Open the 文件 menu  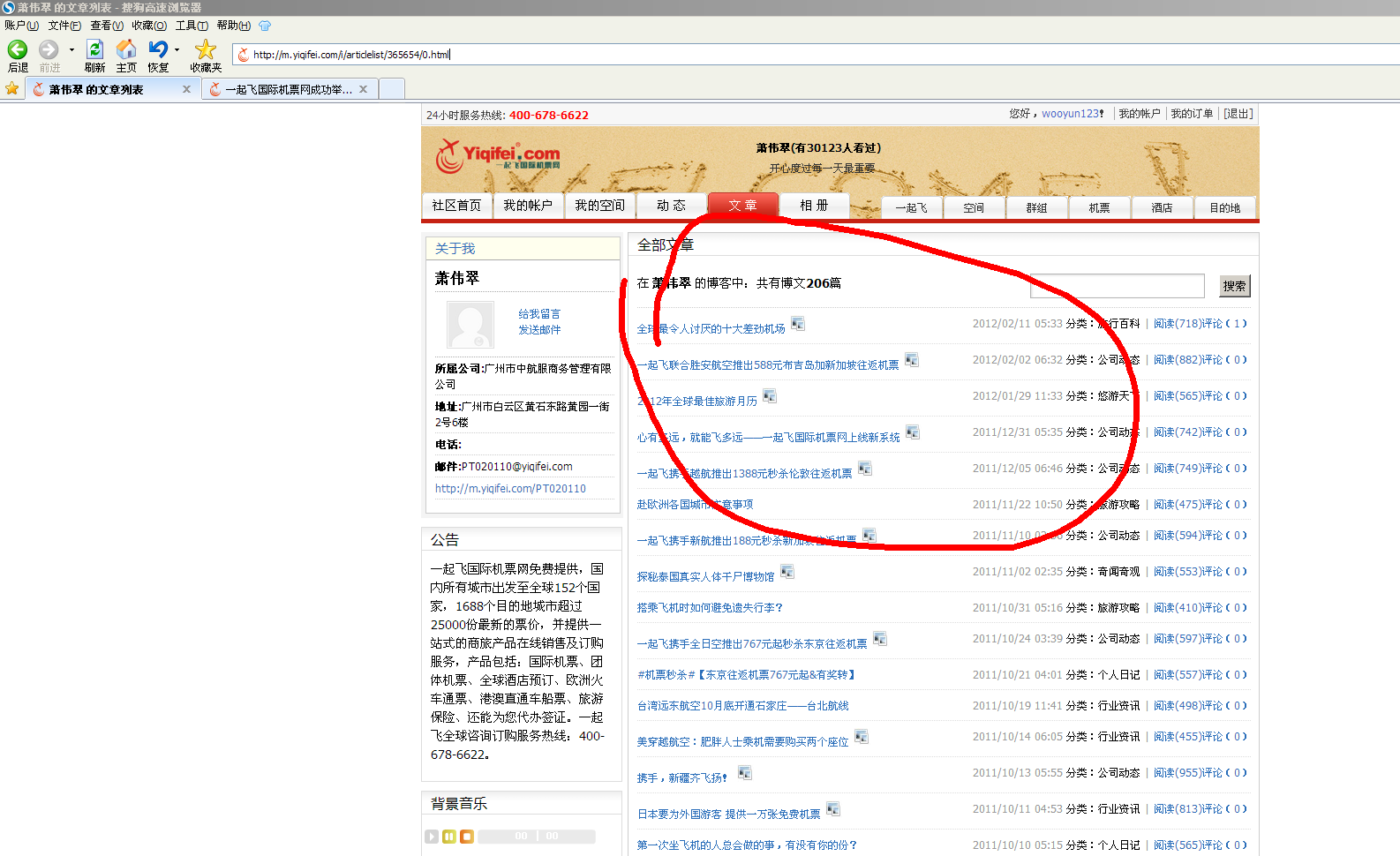(x=64, y=26)
